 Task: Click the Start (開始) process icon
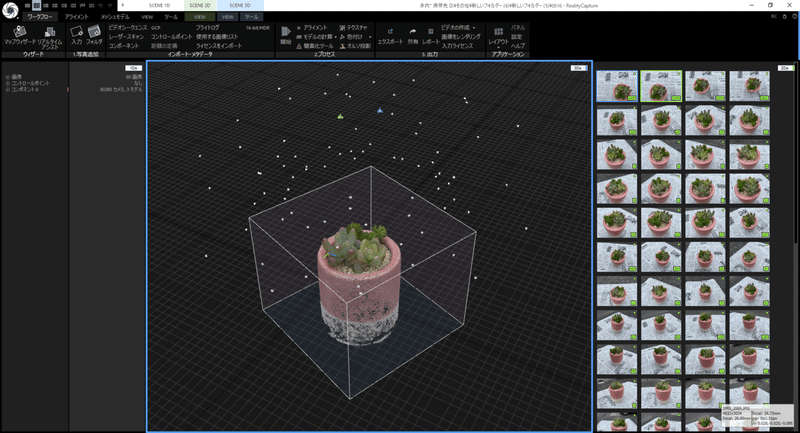click(x=286, y=36)
